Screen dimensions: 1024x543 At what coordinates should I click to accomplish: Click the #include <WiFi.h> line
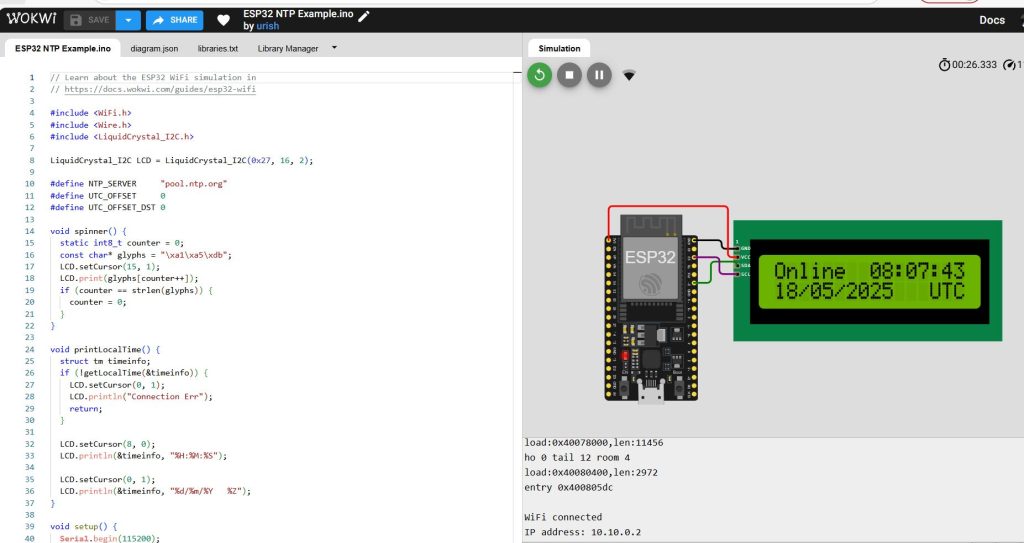91,113
